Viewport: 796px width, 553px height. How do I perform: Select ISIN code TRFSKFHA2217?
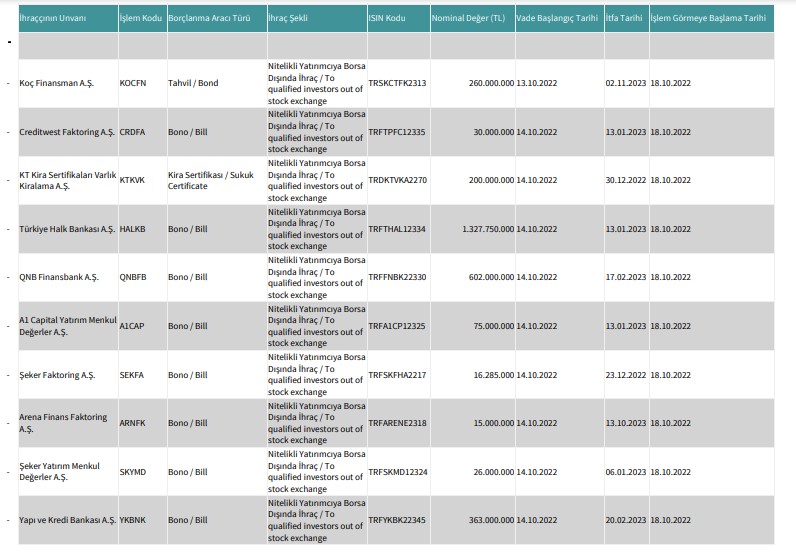[x=397, y=375]
